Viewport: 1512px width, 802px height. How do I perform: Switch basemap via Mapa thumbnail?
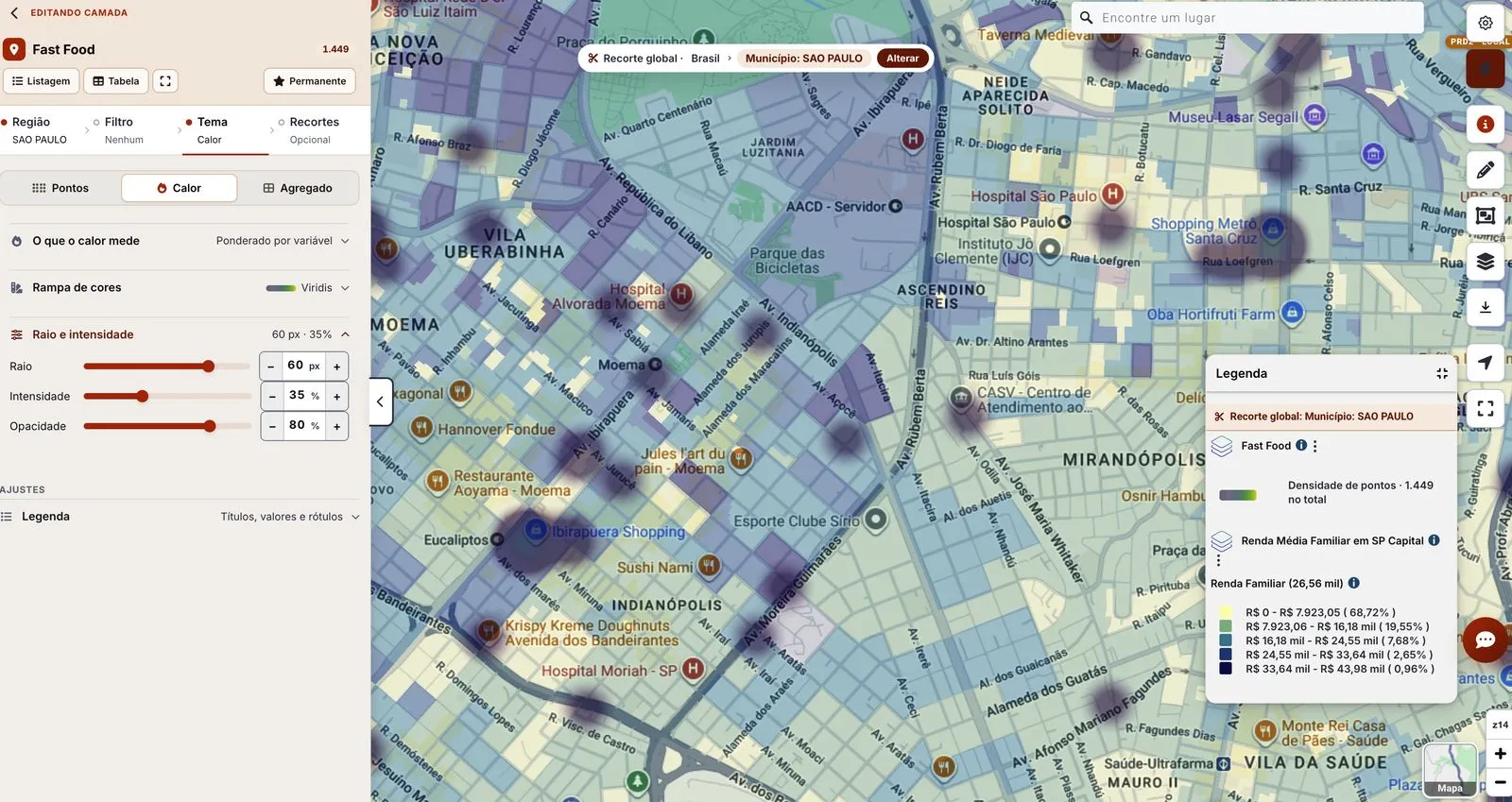coord(1450,770)
